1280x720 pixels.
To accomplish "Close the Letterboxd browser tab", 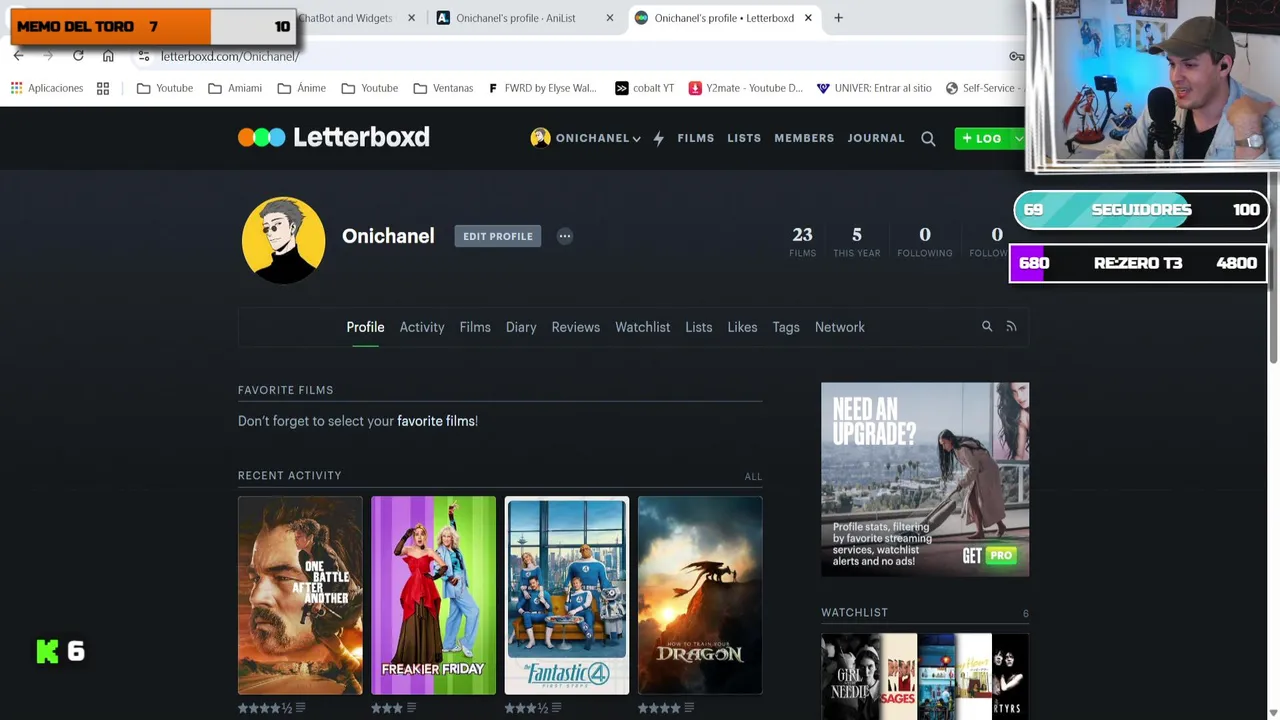I will [808, 18].
